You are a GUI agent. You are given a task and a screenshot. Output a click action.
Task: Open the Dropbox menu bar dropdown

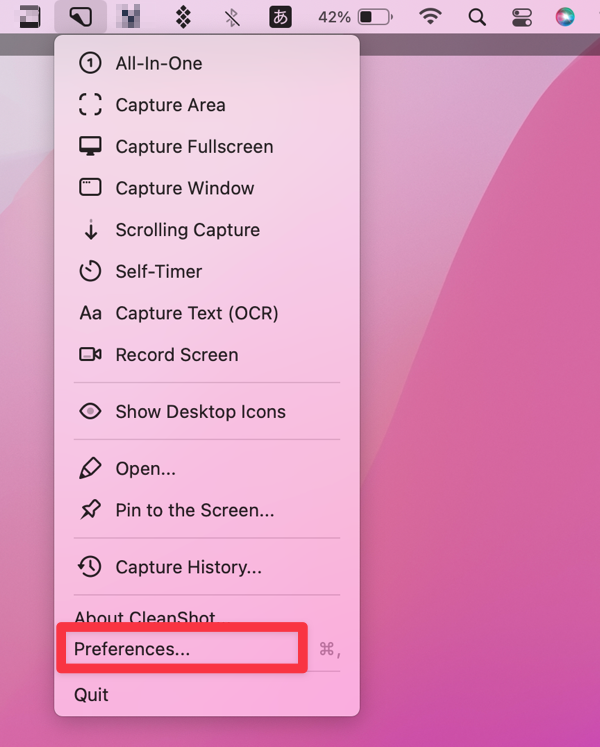[x=183, y=17]
